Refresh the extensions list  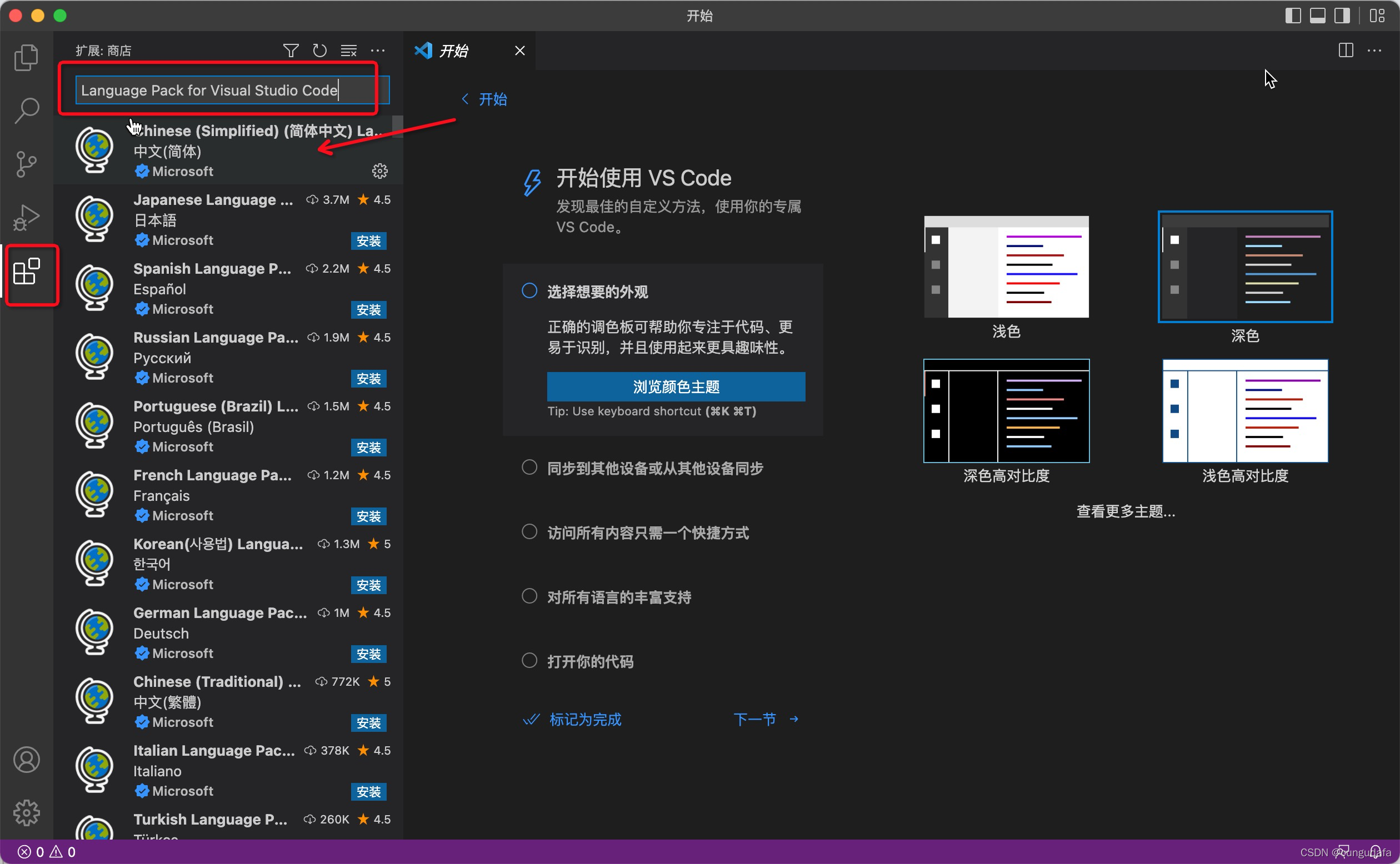tap(319, 51)
